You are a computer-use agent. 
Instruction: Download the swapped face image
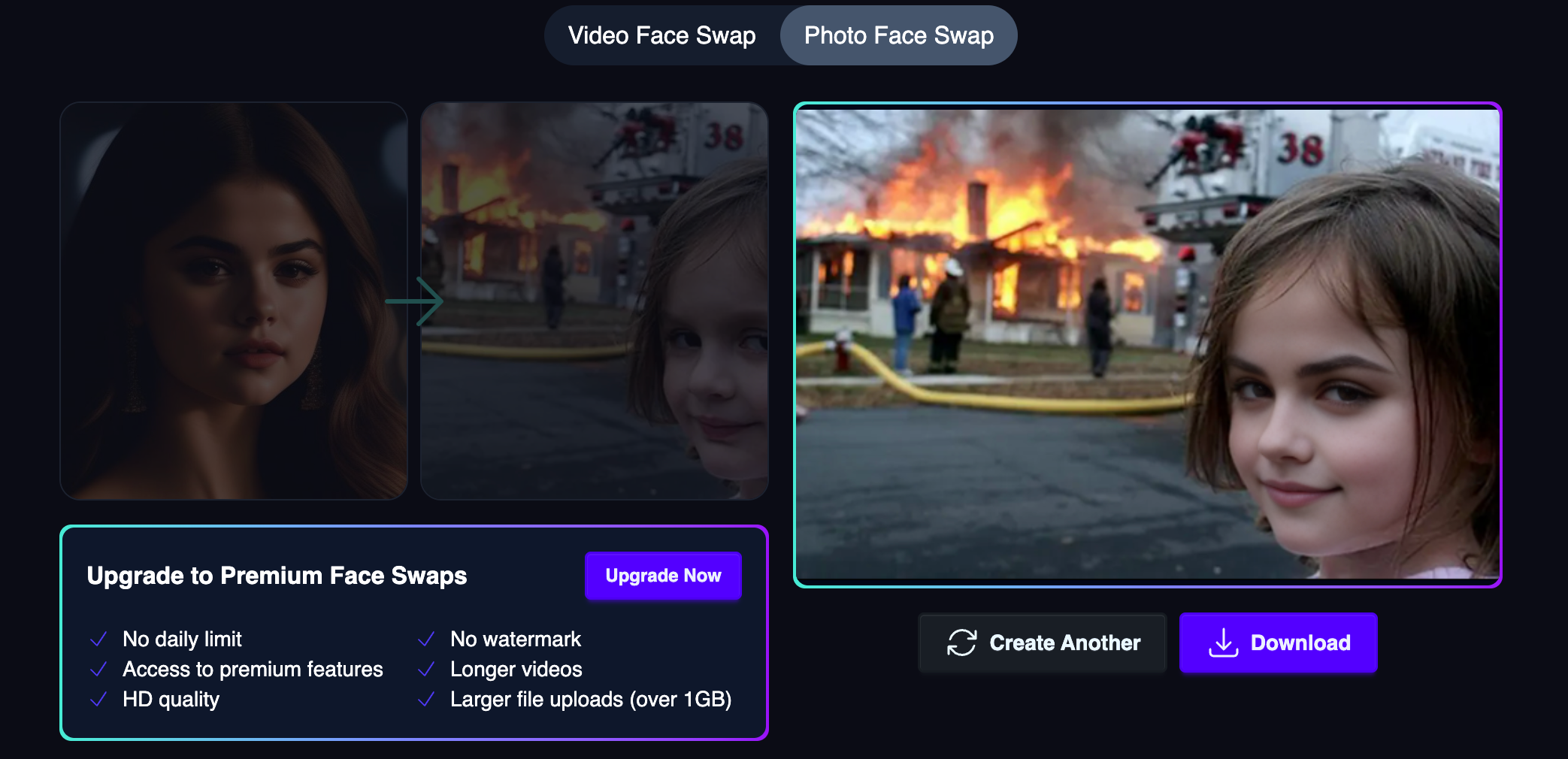click(1279, 643)
